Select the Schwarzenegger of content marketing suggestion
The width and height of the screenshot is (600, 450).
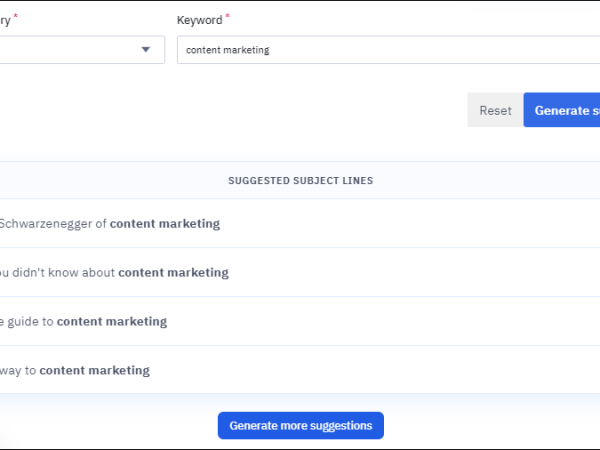(110, 224)
